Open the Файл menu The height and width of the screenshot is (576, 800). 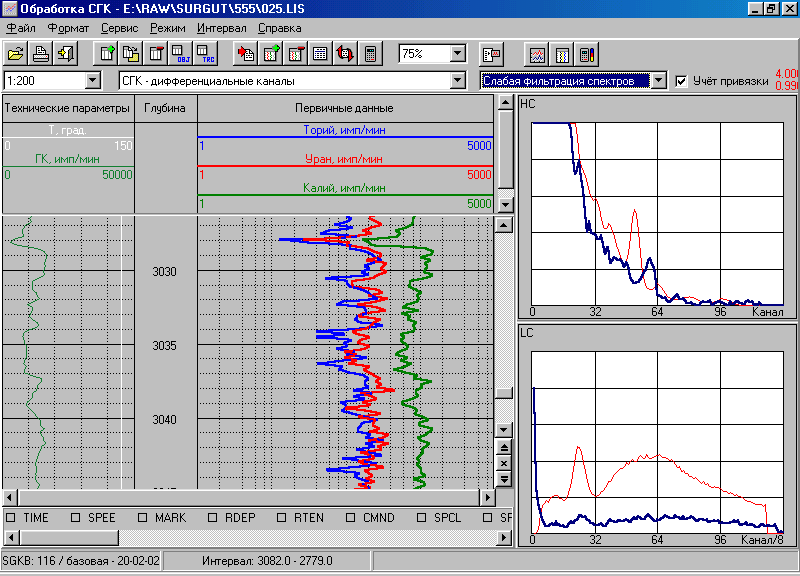pos(21,28)
